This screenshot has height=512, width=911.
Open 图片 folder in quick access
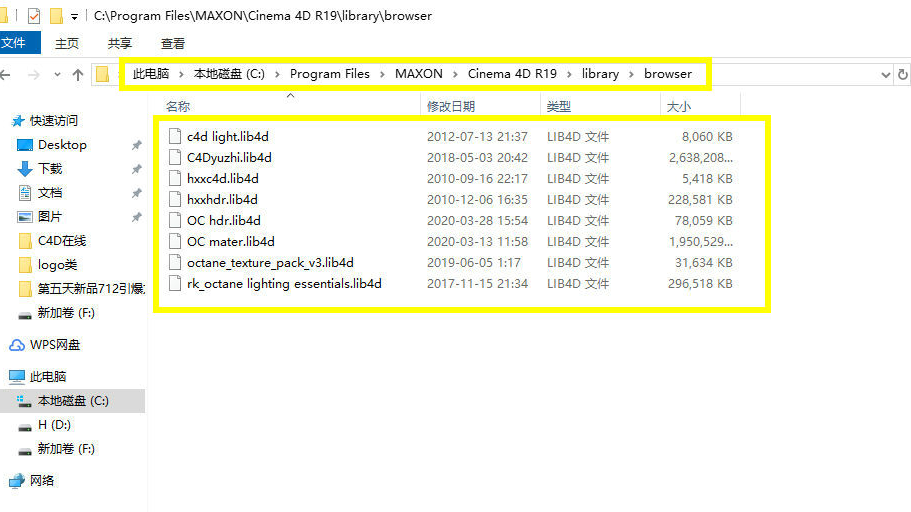tap(50, 217)
